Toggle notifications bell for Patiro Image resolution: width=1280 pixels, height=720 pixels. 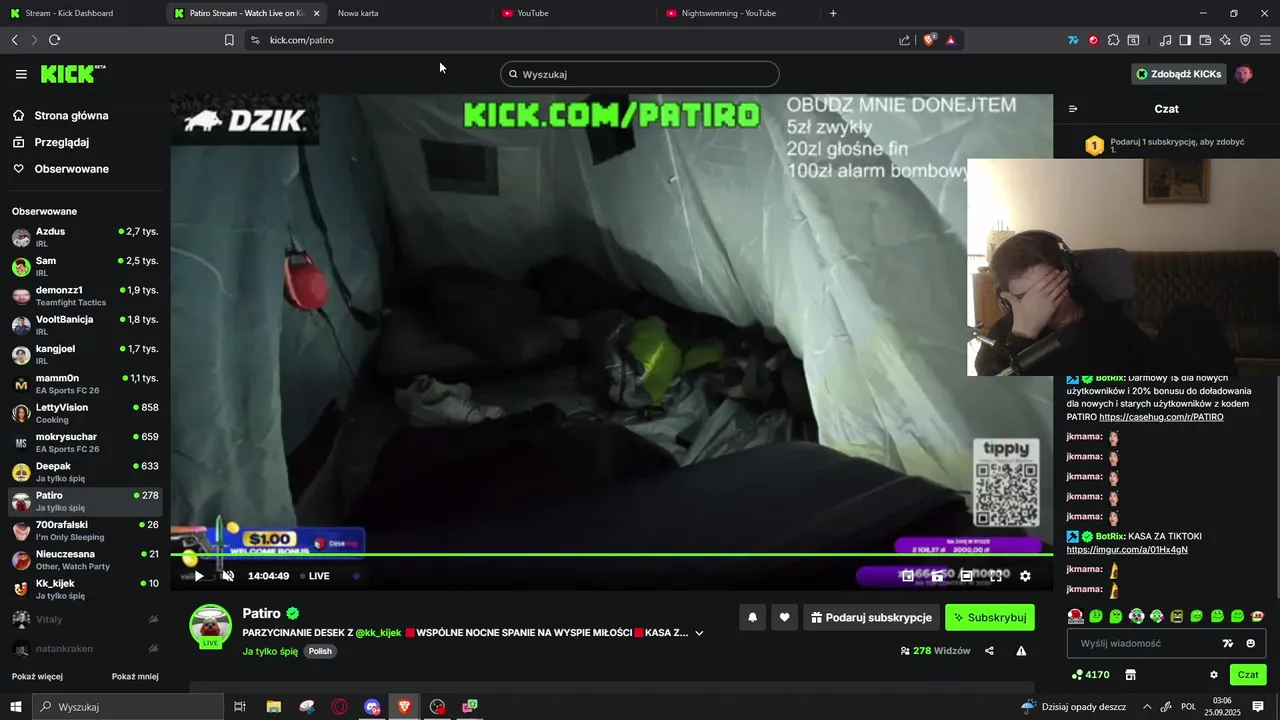[x=753, y=618]
